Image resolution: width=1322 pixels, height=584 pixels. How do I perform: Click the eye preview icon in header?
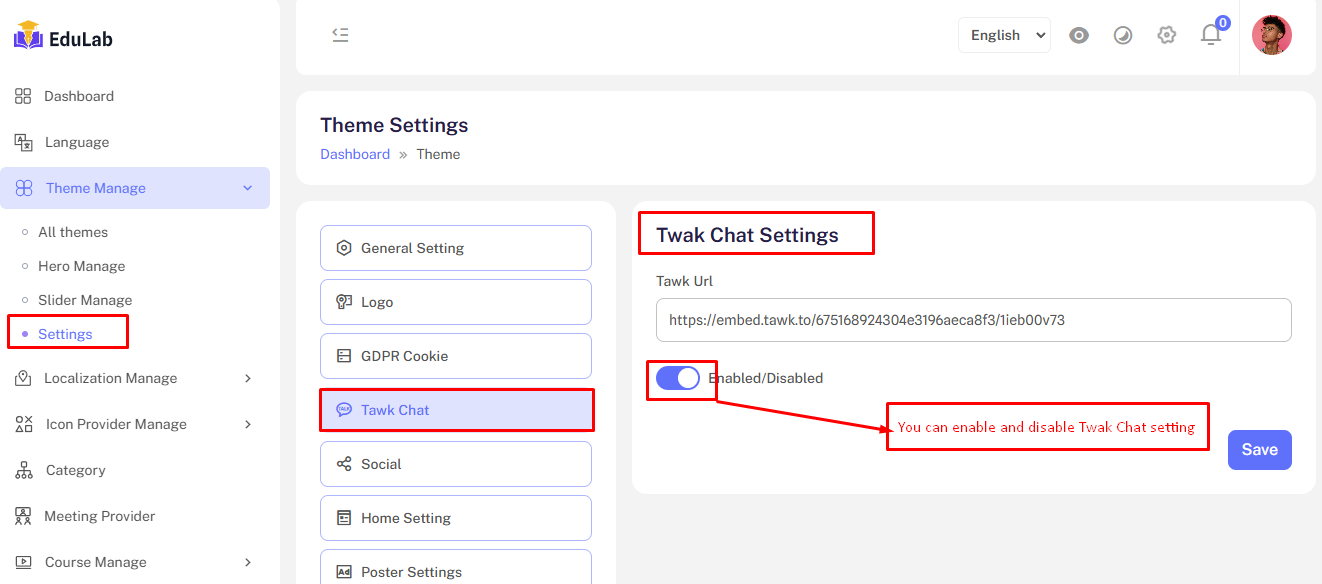point(1078,35)
